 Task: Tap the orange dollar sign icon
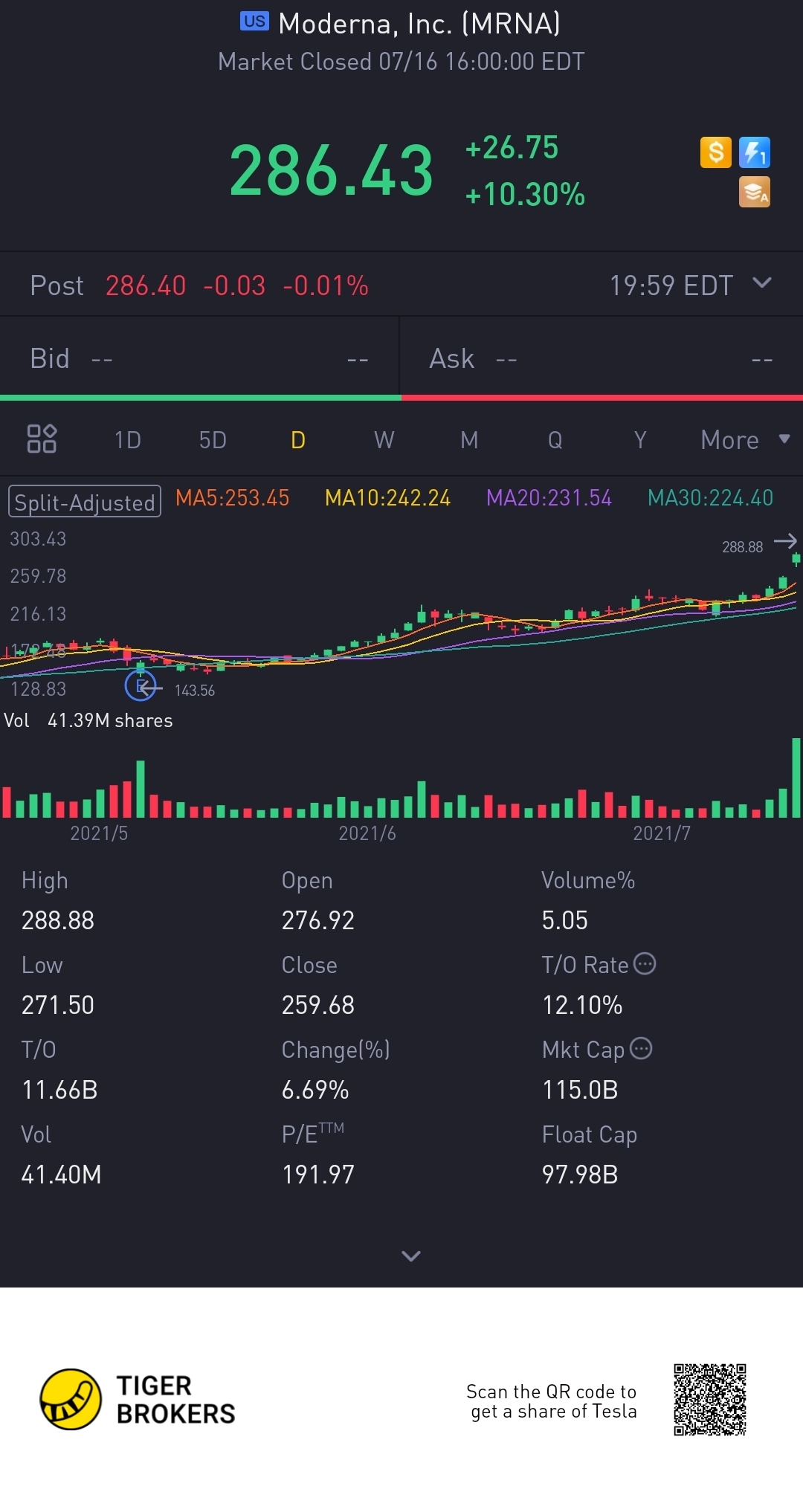(715, 152)
